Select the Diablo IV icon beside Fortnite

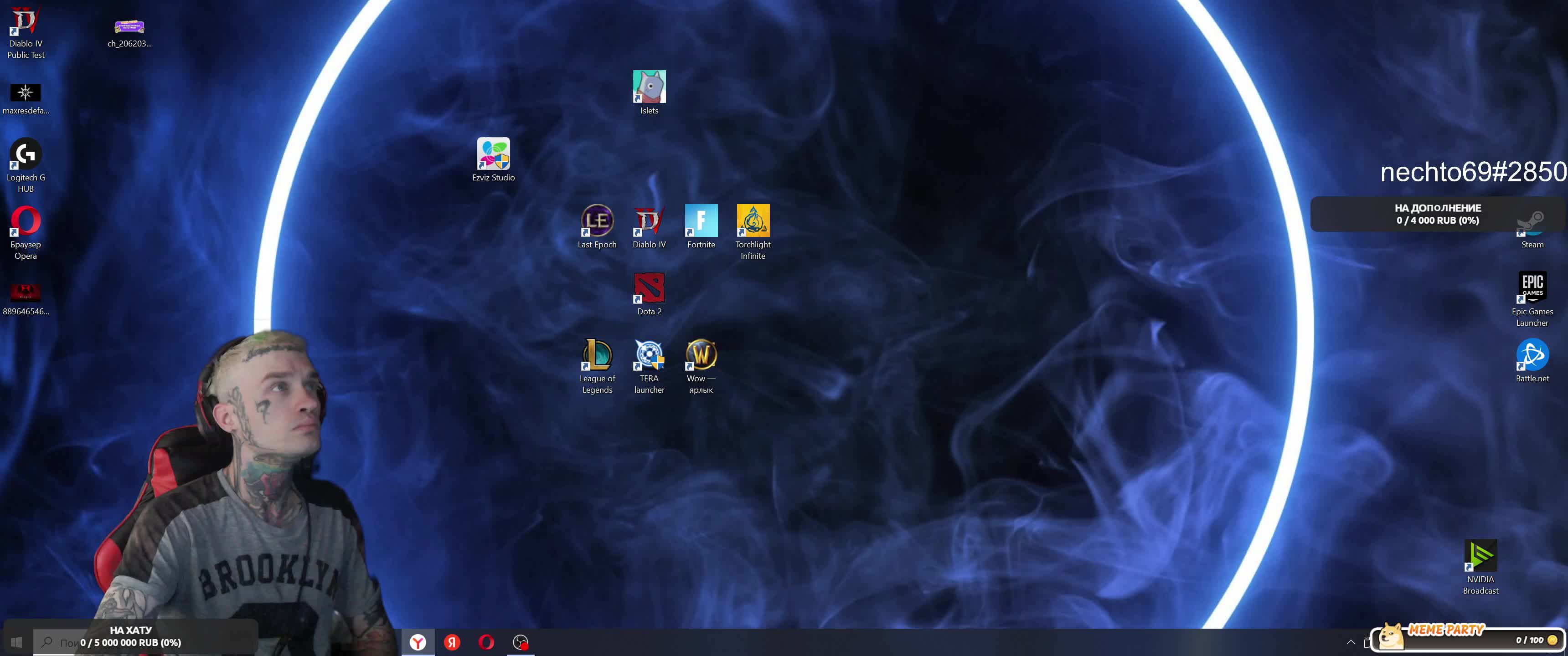[x=649, y=221]
